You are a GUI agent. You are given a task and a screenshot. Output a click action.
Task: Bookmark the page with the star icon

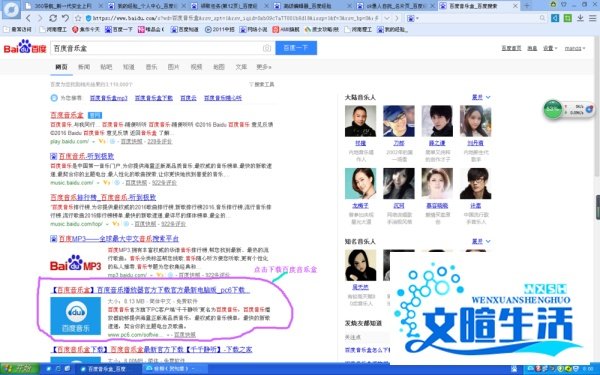pyautogui.click(x=78, y=18)
